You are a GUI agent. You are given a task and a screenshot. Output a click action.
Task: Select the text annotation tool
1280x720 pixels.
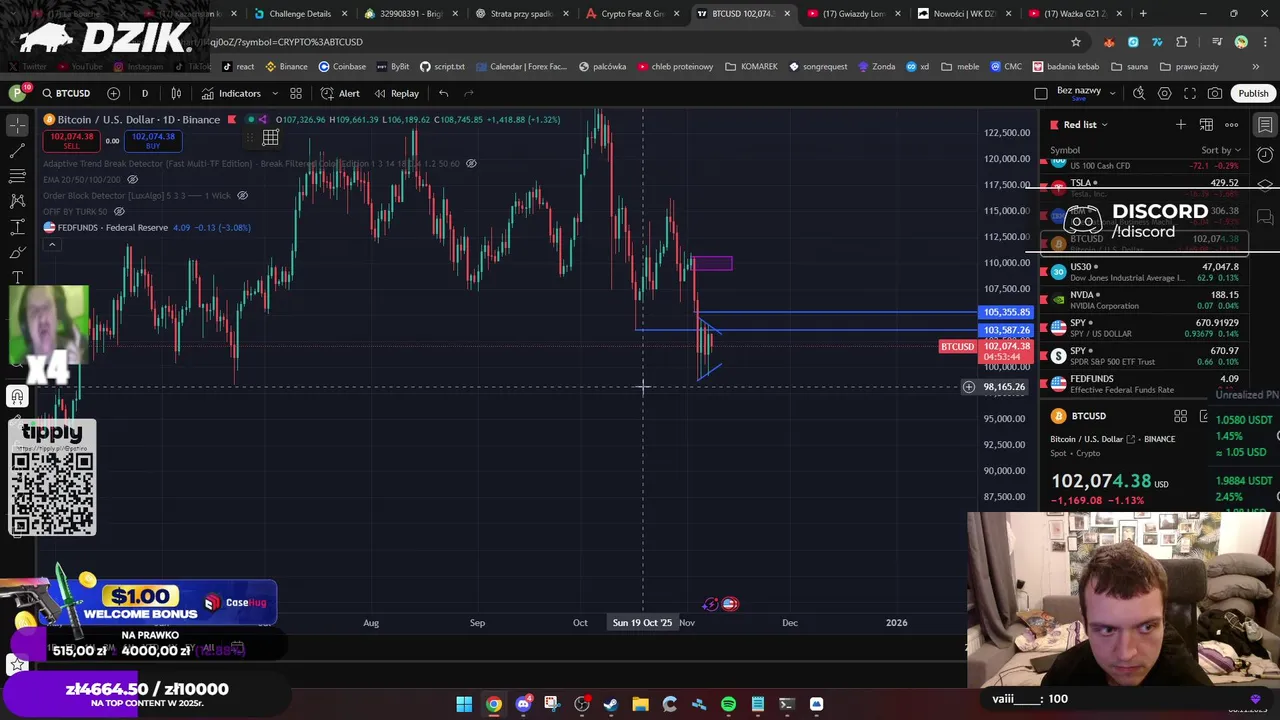click(x=17, y=277)
